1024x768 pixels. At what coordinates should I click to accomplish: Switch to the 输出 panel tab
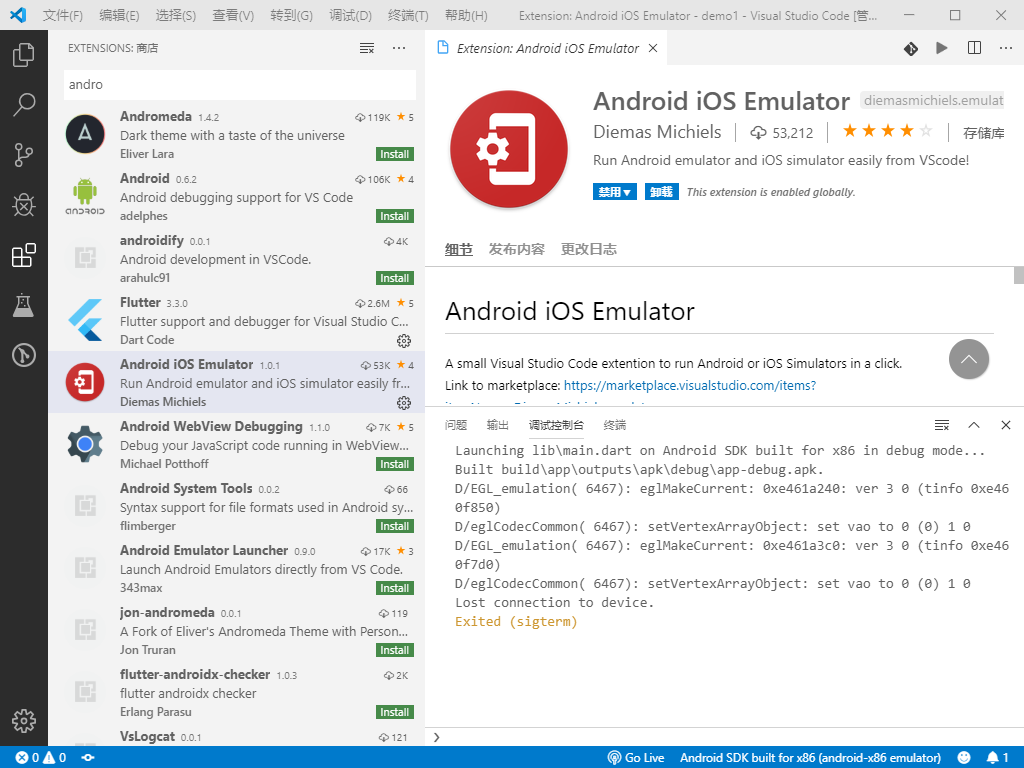pyautogui.click(x=498, y=425)
